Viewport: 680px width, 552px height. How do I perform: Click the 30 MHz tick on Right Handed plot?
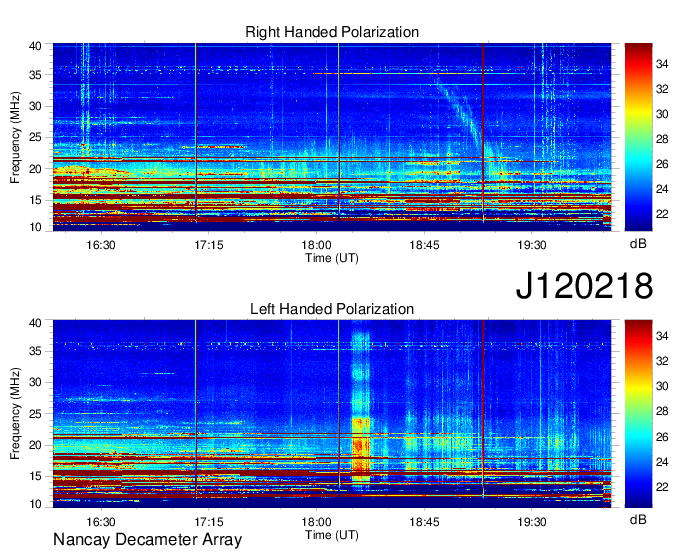(x=35, y=106)
